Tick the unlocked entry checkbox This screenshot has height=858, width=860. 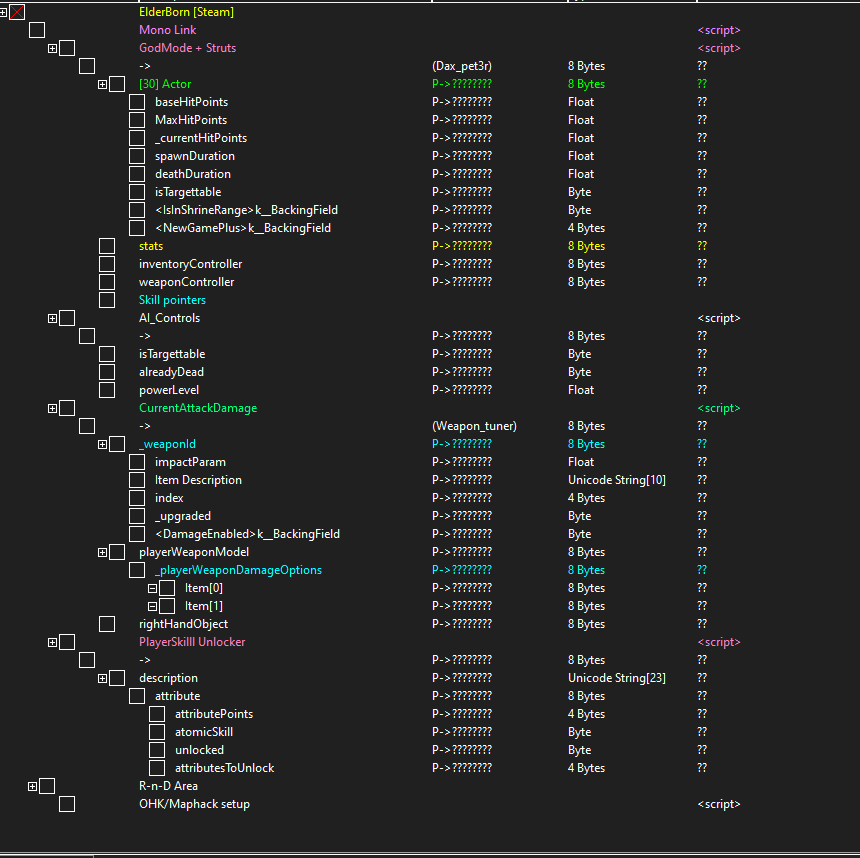[x=157, y=749]
